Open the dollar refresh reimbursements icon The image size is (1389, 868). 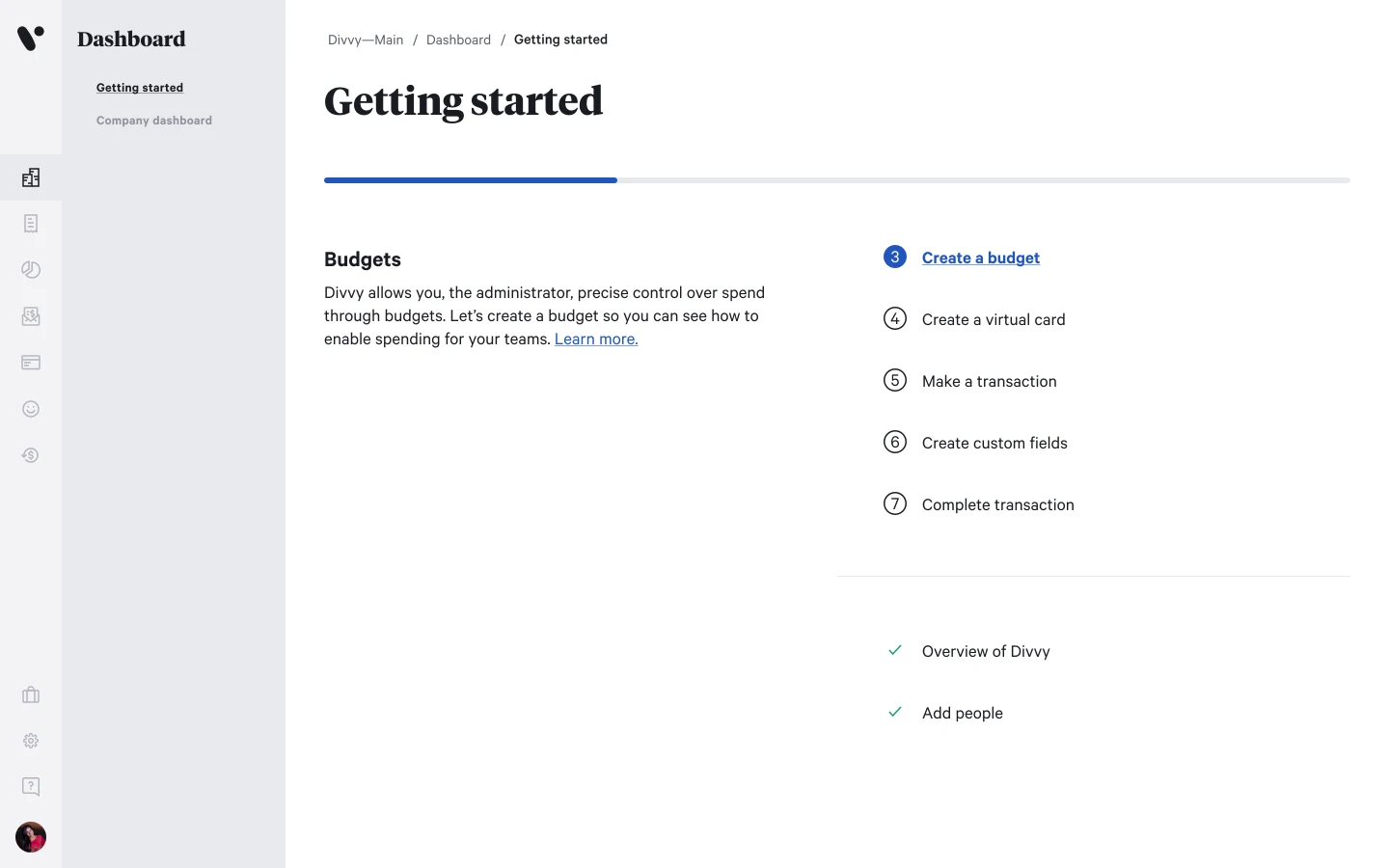point(31,455)
